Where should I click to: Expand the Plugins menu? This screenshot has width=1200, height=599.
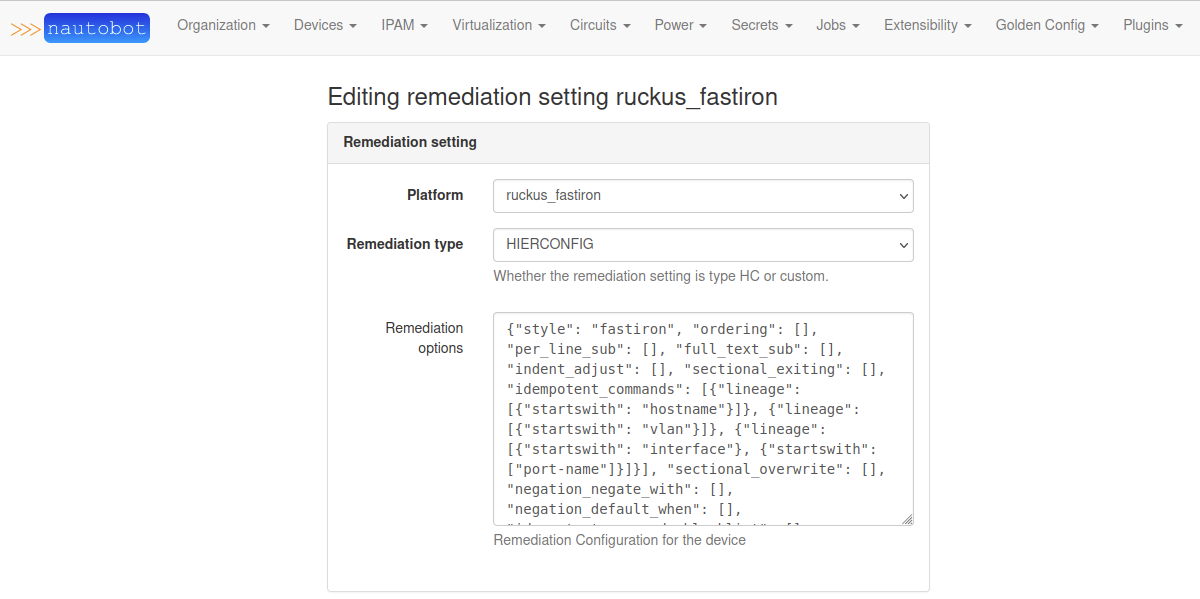point(1152,25)
